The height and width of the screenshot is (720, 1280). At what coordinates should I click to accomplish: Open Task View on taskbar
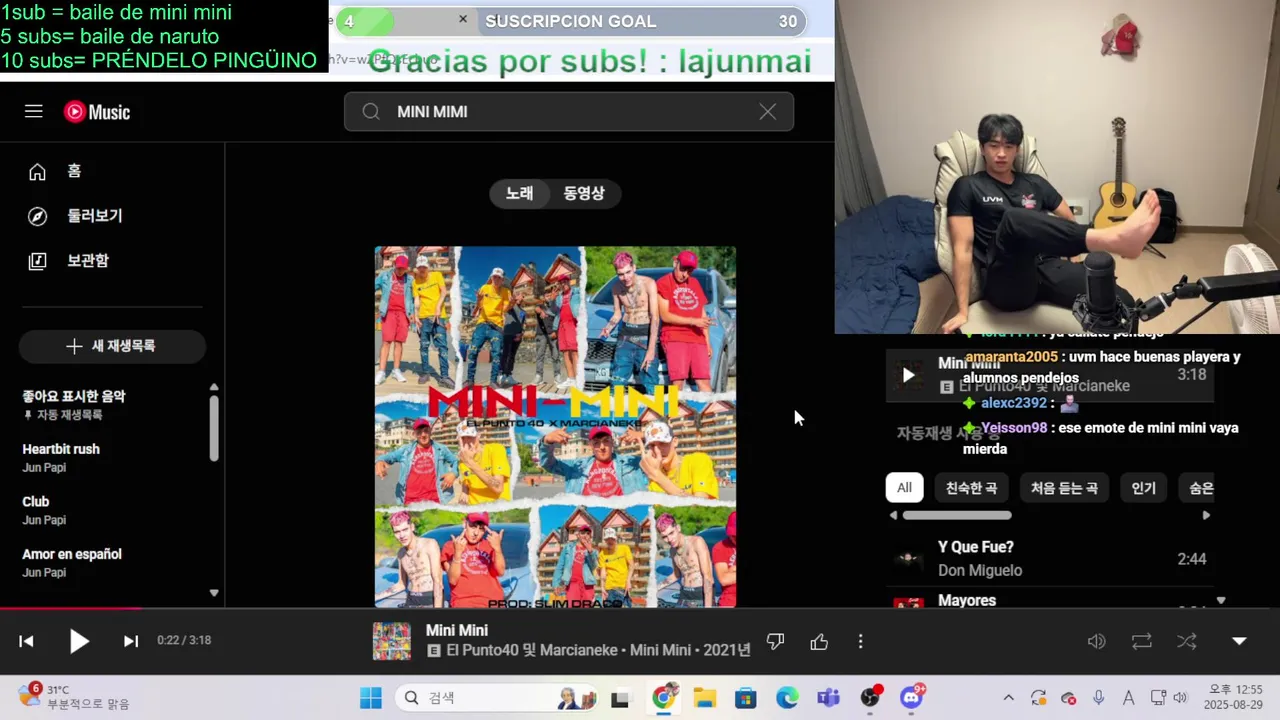[x=620, y=698]
